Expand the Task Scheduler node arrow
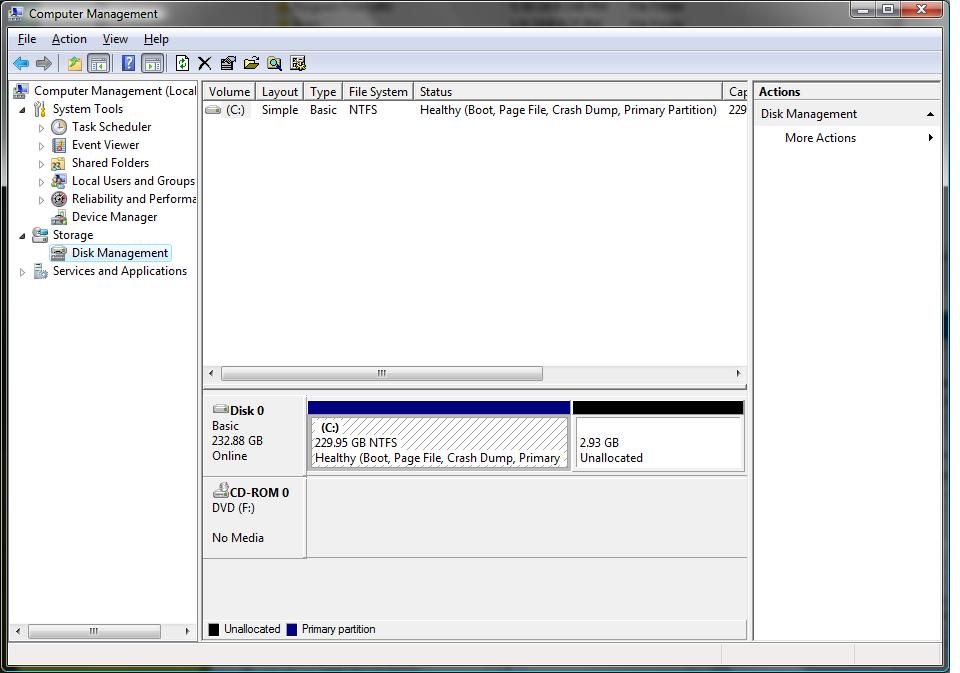Image resolution: width=960 pixels, height=673 pixels. click(x=41, y=128)
